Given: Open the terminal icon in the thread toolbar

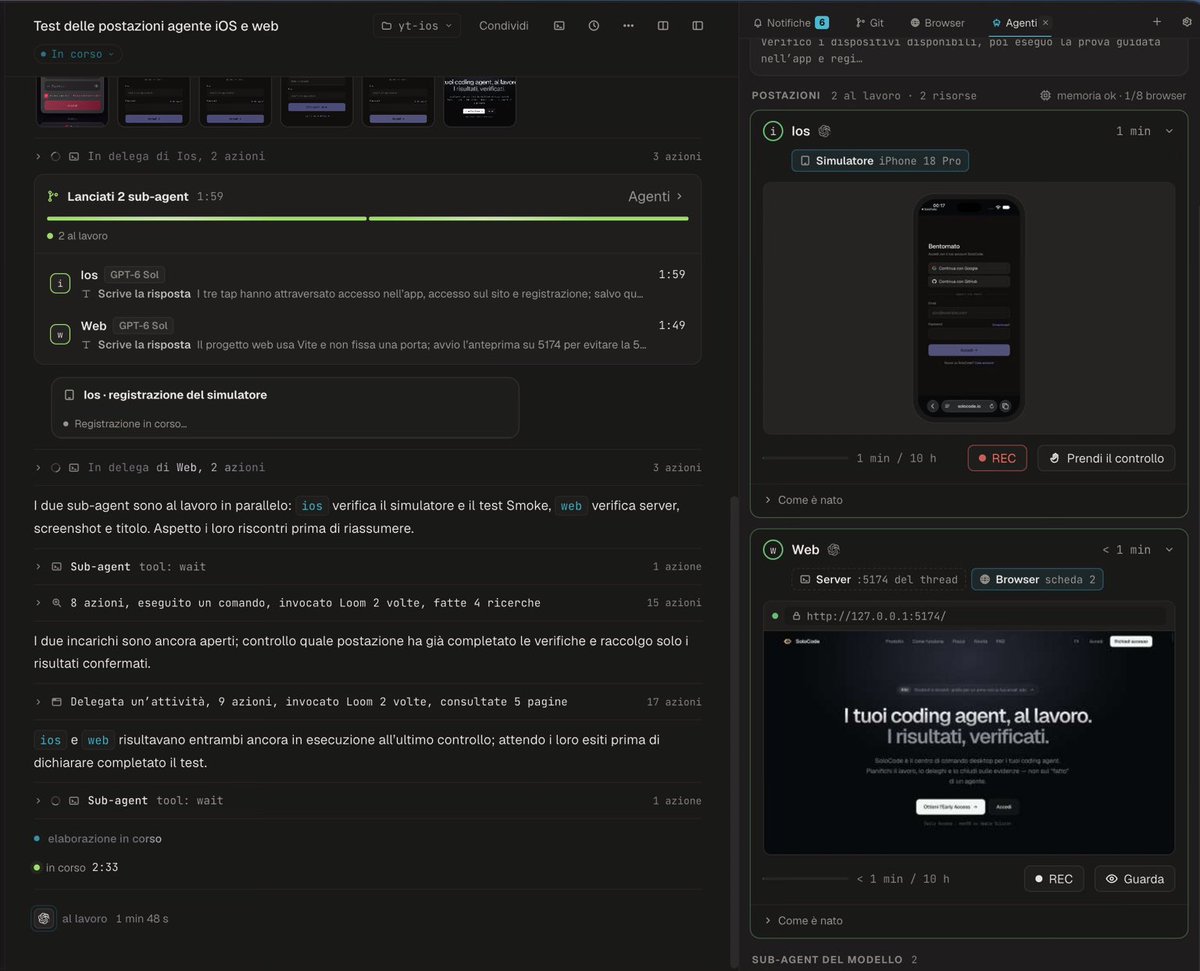Looking at the screenshot, I should coord(559,26).
